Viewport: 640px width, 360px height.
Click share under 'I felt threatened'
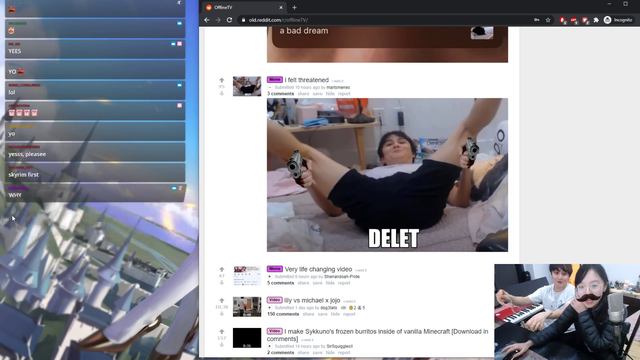303,94
